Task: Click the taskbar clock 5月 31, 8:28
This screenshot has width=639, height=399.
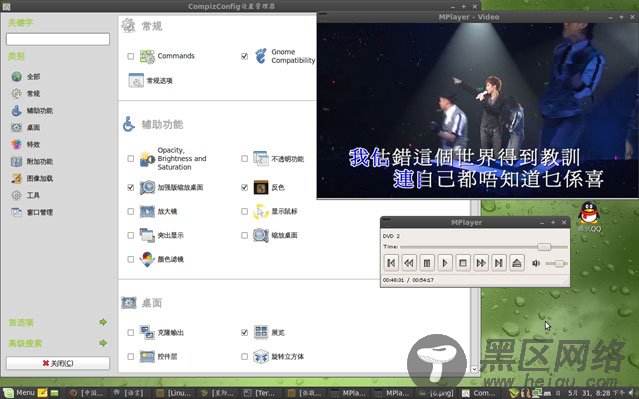Action: (x=595, y=393)
